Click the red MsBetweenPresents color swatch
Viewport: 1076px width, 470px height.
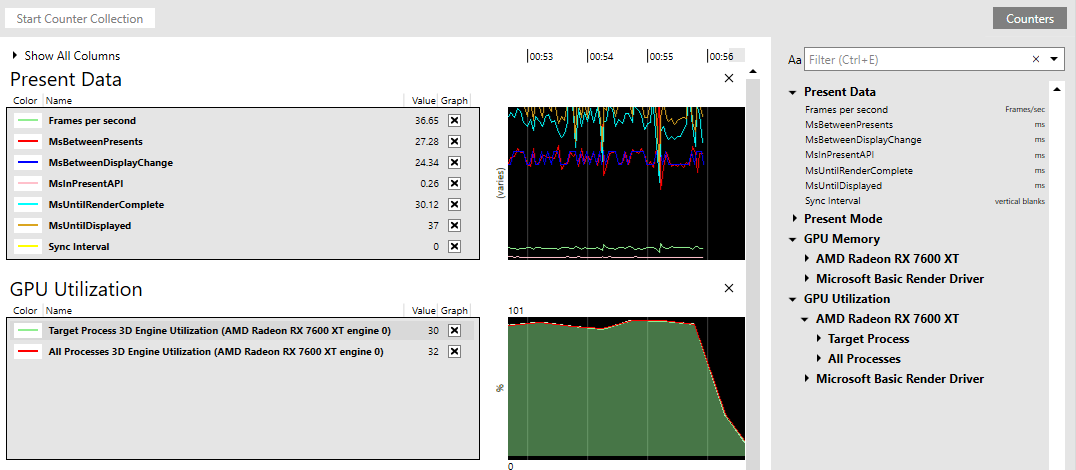(x=28, y=142)
